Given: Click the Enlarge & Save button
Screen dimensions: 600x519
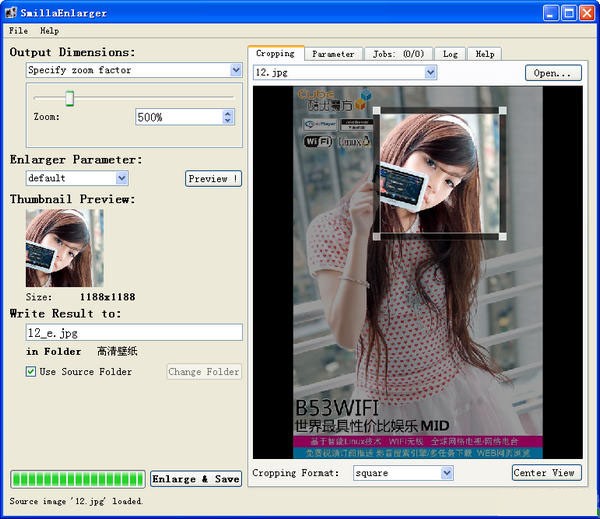Looking at the screenshot, I should tap(196, 479).
